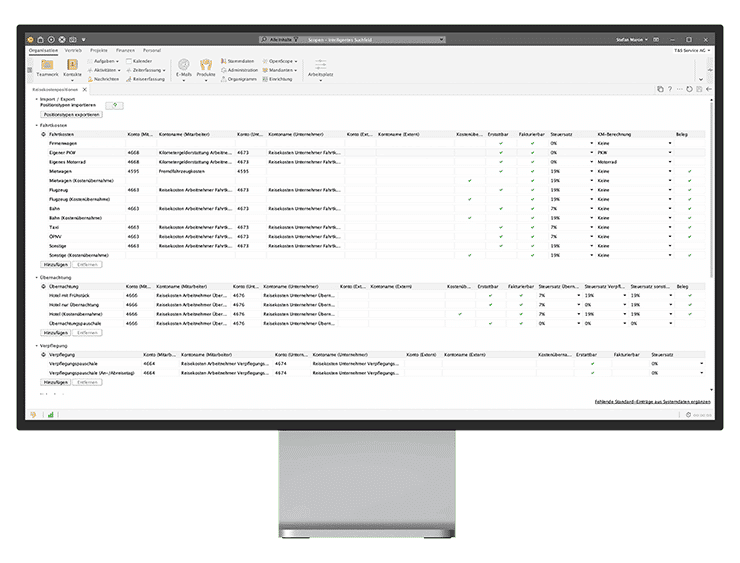Toggle Erstattbar checkbox for Eigener PKW

point(501,152)
